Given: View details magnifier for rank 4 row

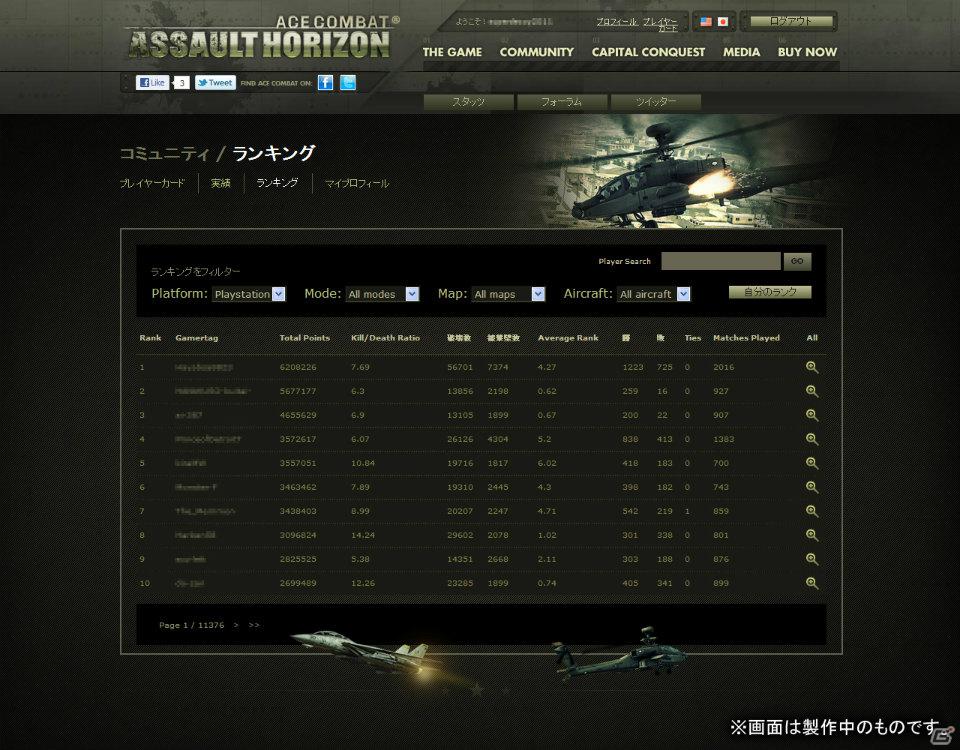Looking at the screenshot, I should coord(812,439).
